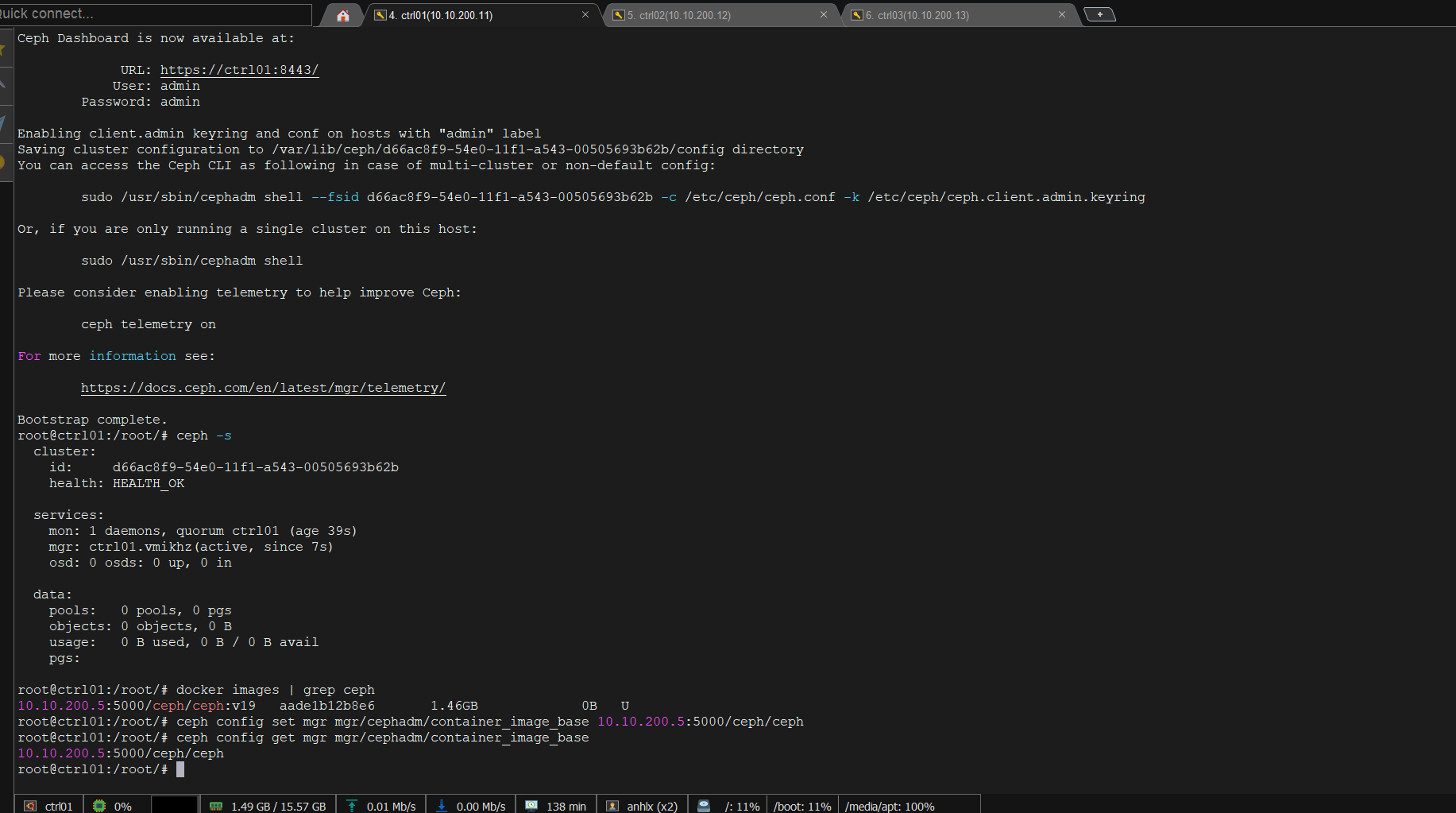Click the 'ceph telemetry on' command text
The image size is (1456, 813).
[149, 324]
